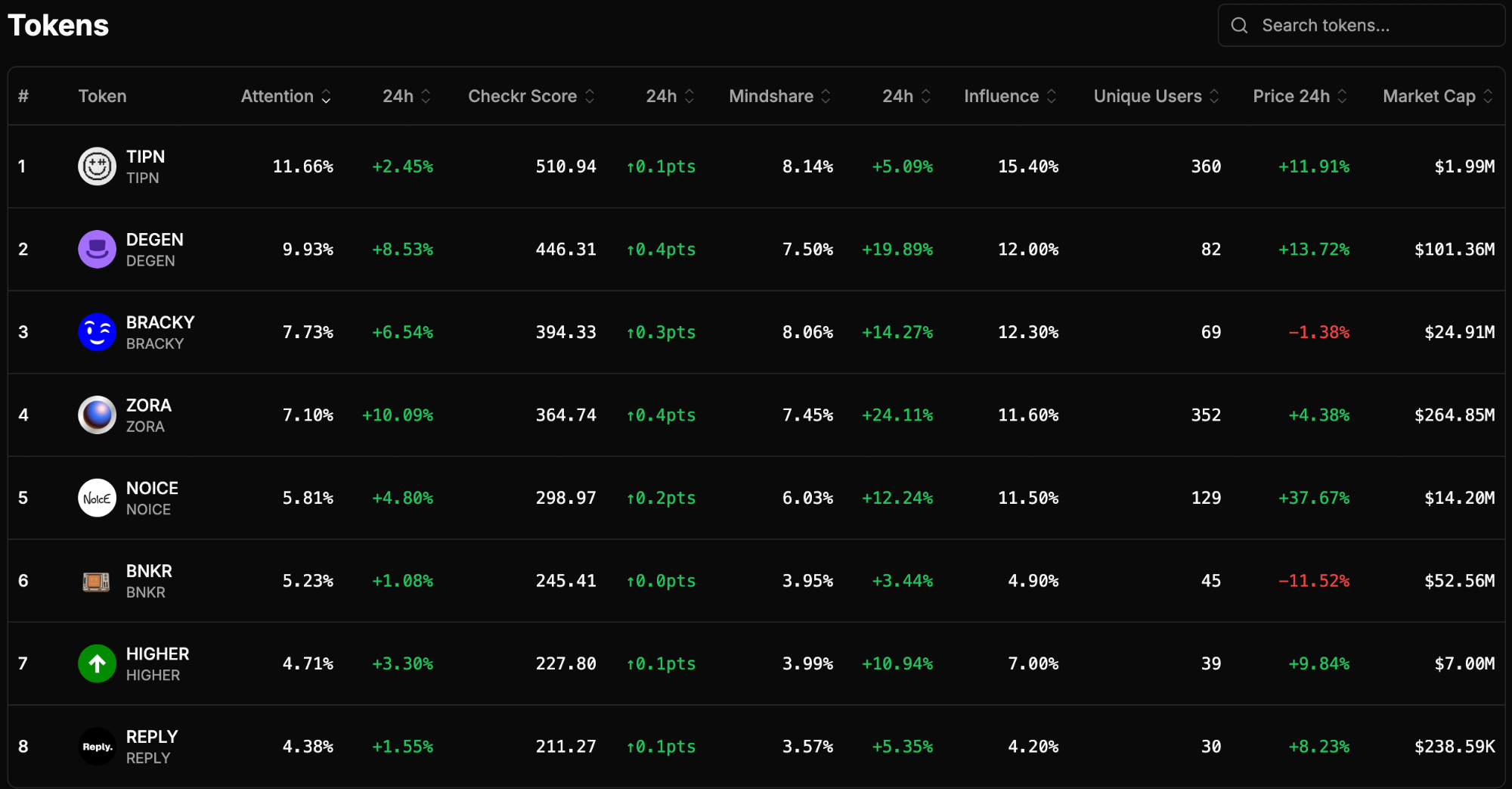Click sort arrows beside Checkr Score header

pos(590,97)
